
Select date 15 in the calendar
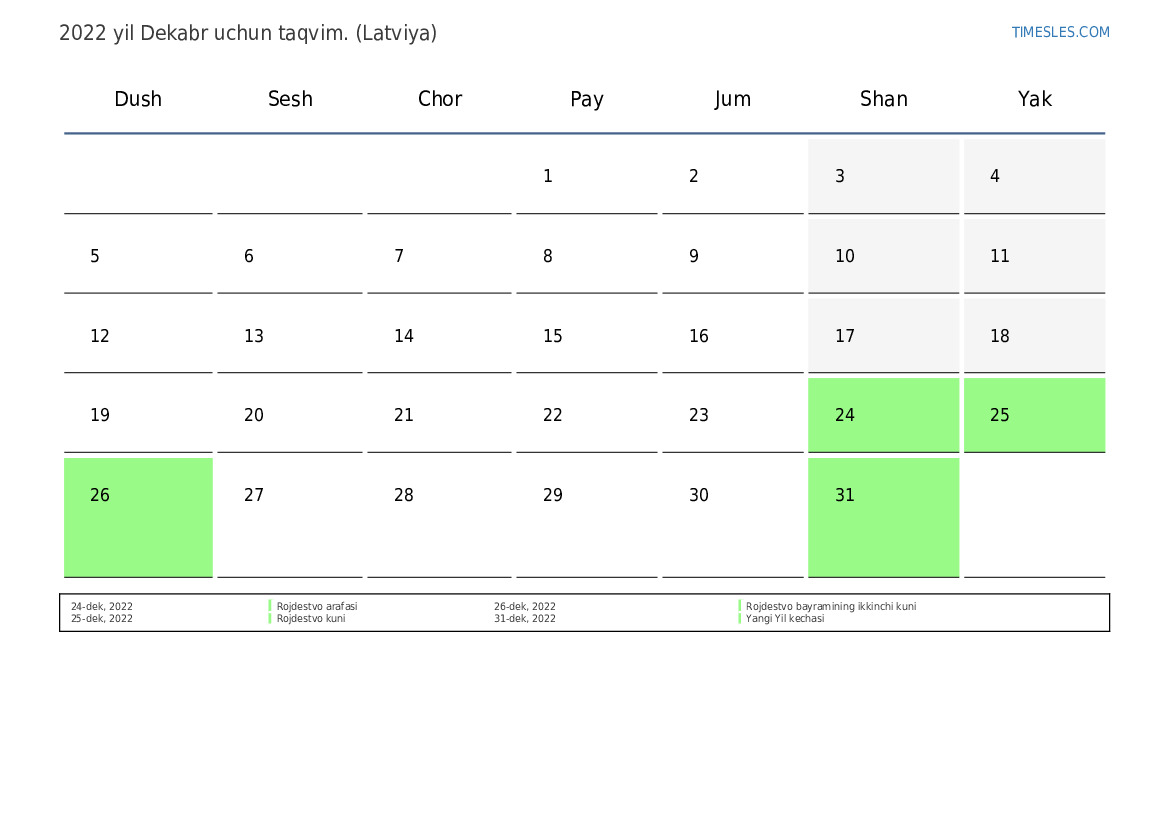click(x=553, y=336)
